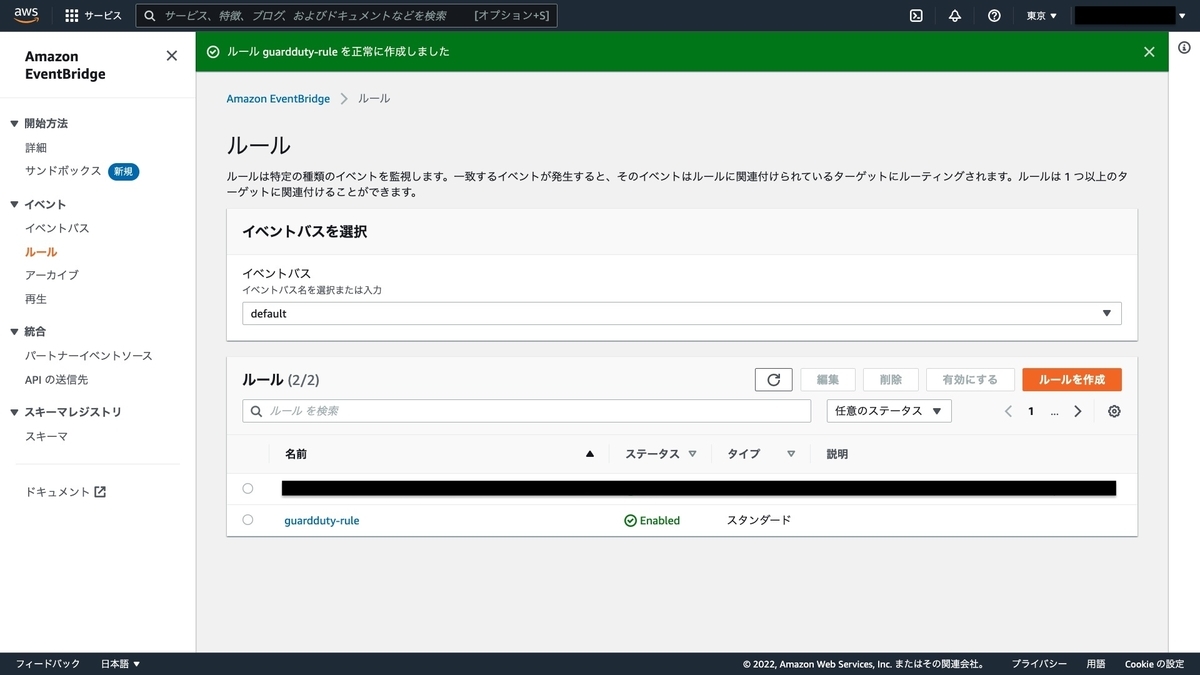Screen dimensions: 1200x675
Task: Go to the AWS console home via the logo
Action: pos(25,15)
